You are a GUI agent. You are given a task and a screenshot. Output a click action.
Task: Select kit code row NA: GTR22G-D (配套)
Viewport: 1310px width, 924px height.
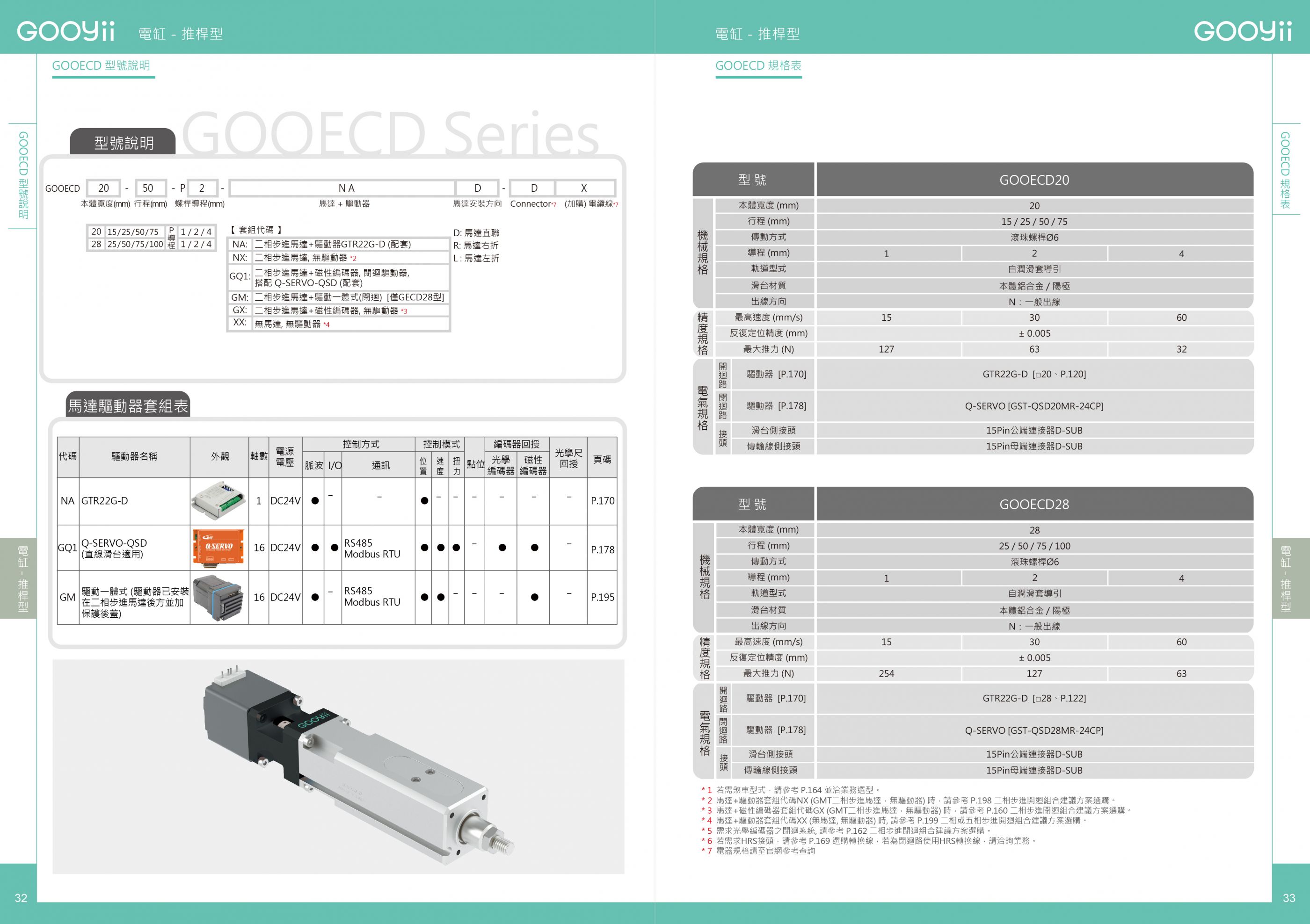click(339, 244)
